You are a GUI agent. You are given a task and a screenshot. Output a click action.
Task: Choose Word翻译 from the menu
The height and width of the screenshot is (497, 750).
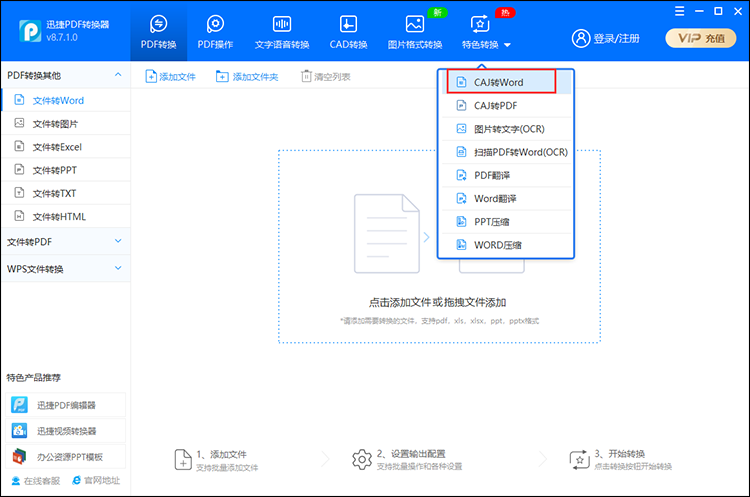point(506,199)
